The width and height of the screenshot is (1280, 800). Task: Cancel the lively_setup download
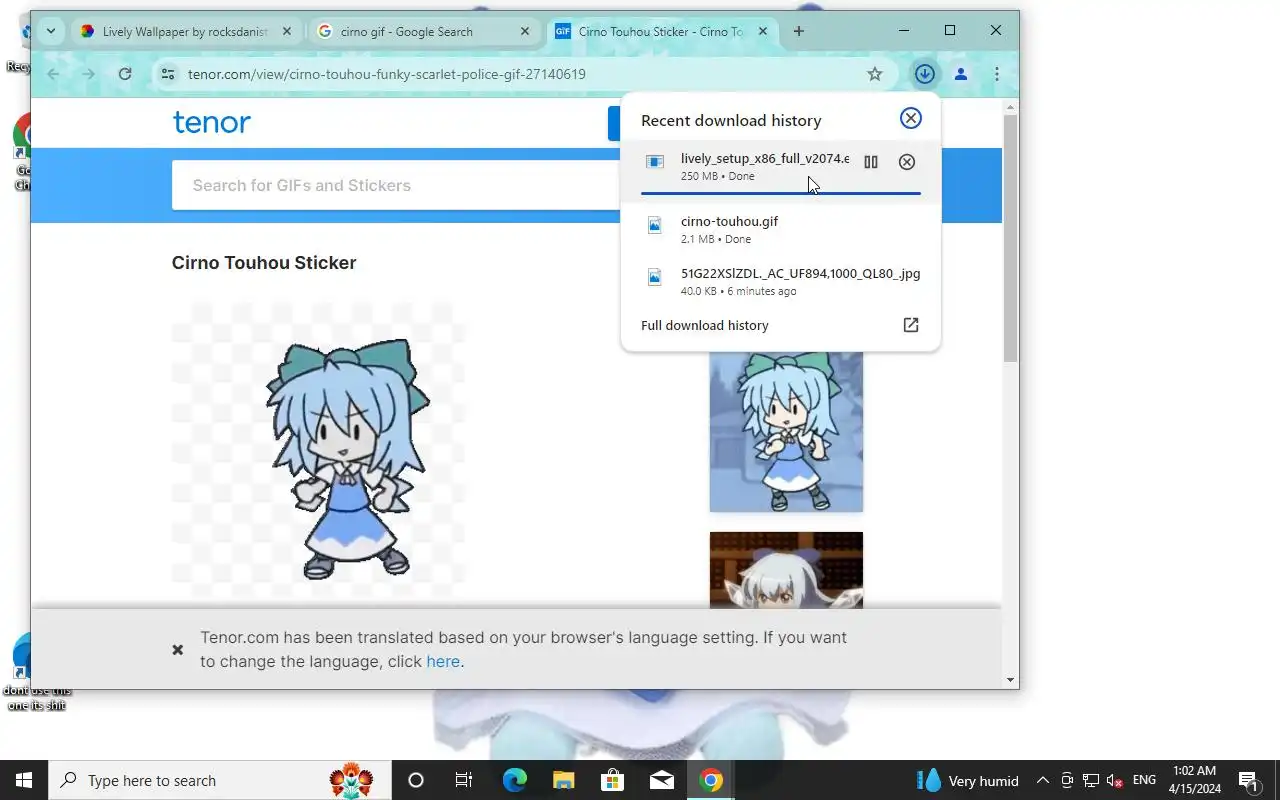[906, 162]
